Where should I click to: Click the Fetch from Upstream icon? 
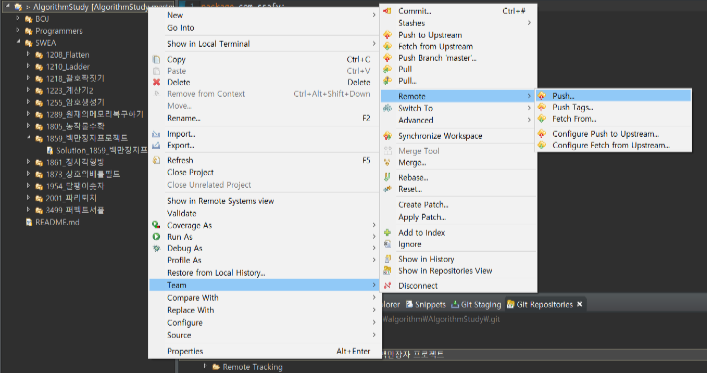point(387,46)
